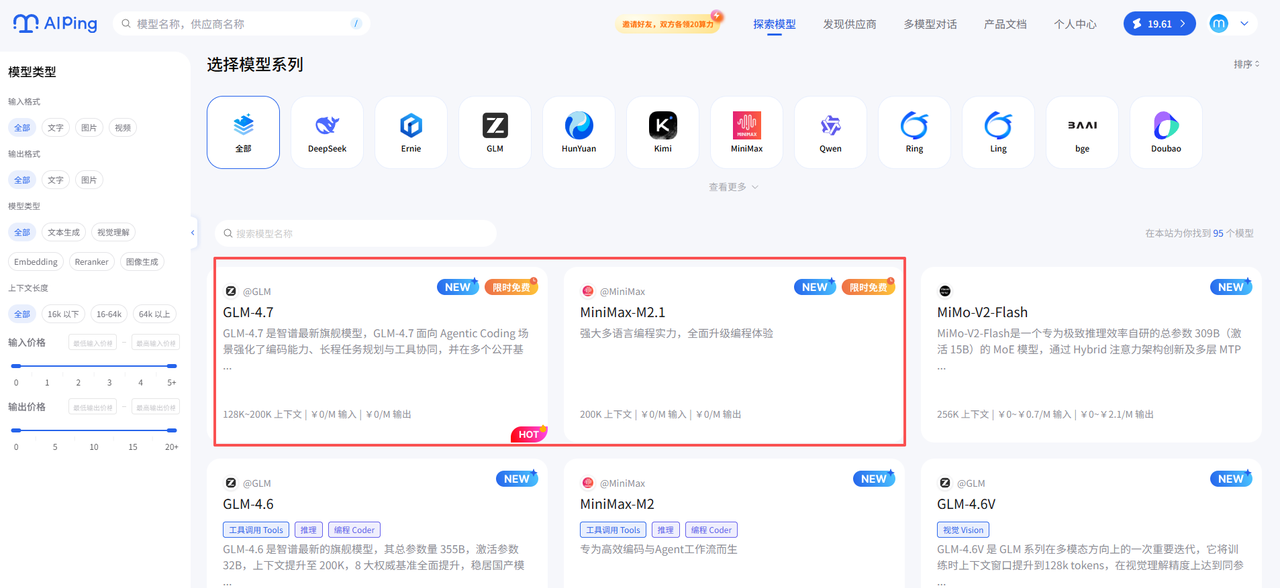1280x588 pixels.
Task: Open the GLM-4.7 model title
Action: [x=248, y=312]
